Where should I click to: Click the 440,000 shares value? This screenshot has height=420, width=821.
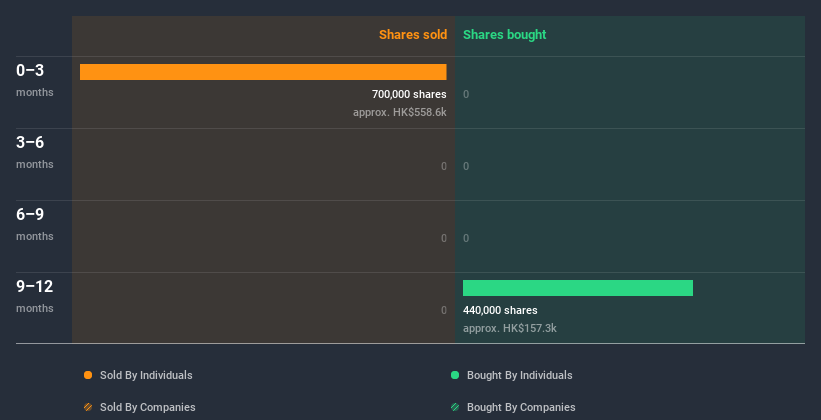[500, 310]
